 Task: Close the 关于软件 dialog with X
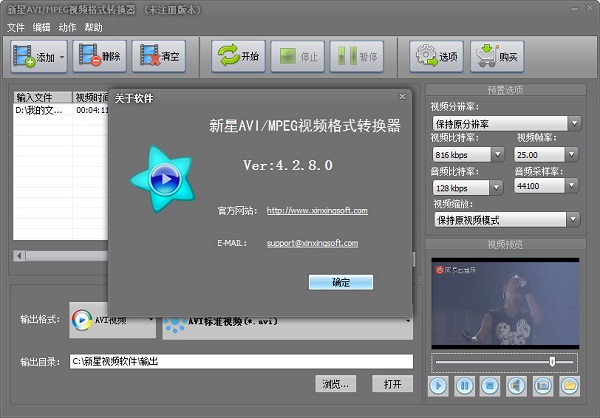click(402, 97)
